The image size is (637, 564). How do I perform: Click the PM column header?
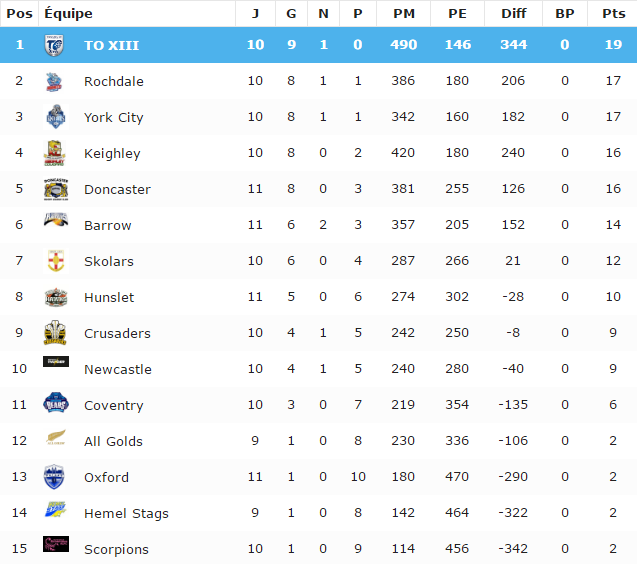click(404, 14)
